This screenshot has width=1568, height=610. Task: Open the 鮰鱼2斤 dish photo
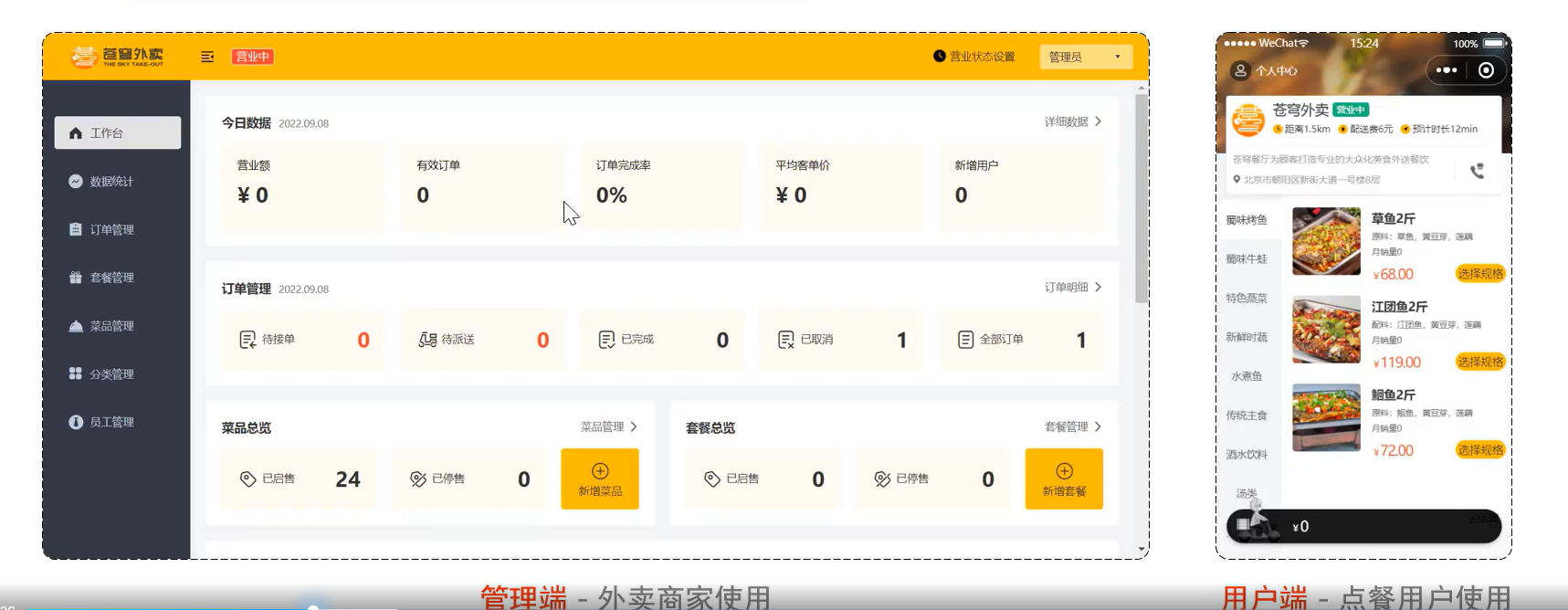1326,417
